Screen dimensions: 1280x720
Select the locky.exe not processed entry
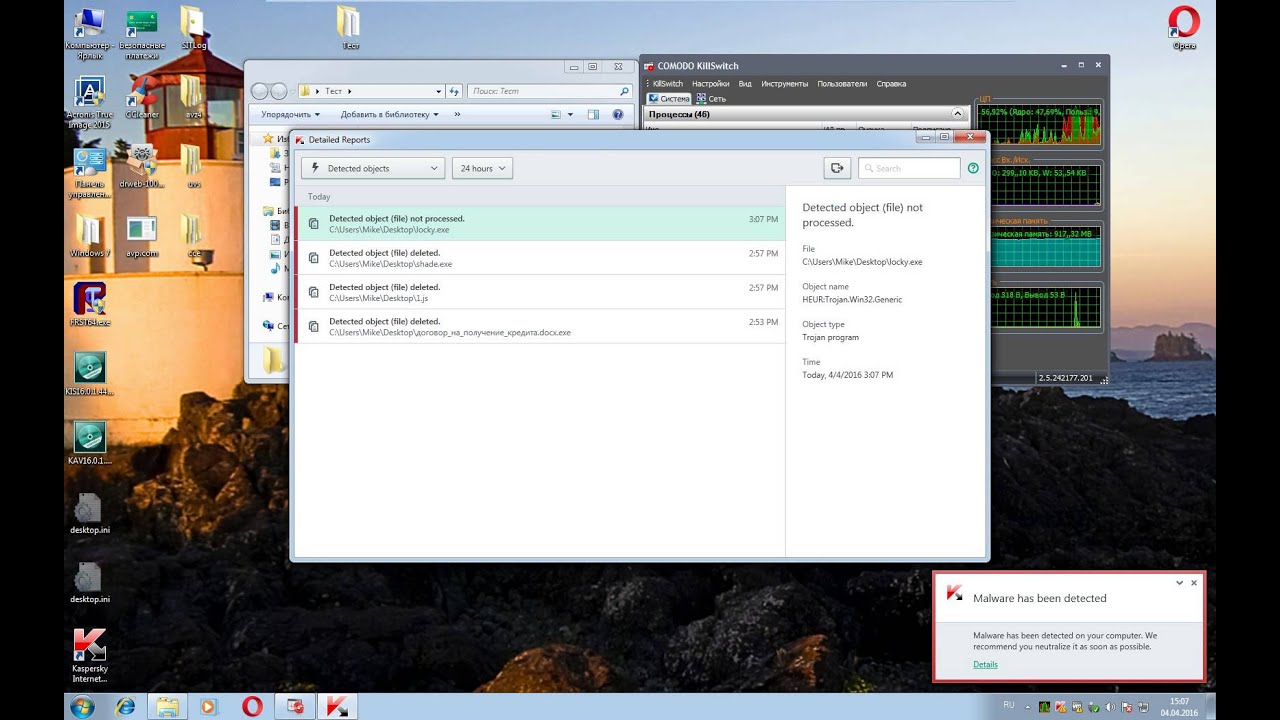coord(539,224)
